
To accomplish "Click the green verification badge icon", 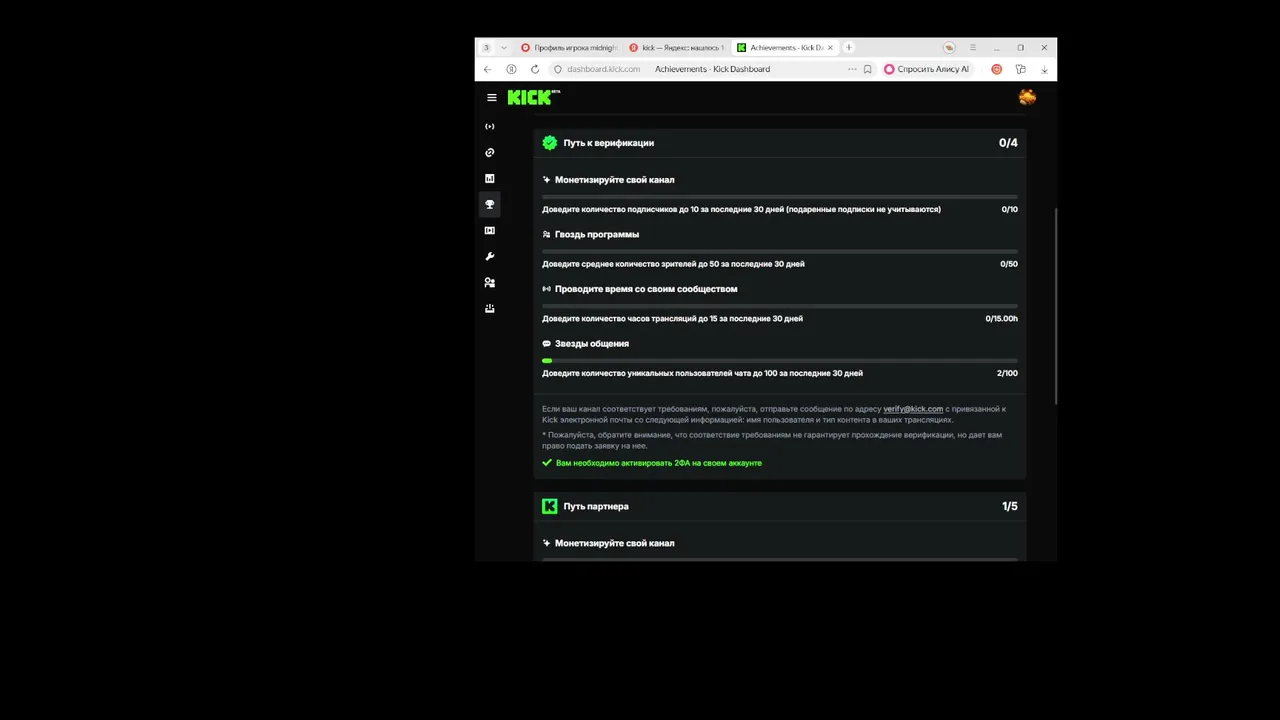I will tap(549, 143).
